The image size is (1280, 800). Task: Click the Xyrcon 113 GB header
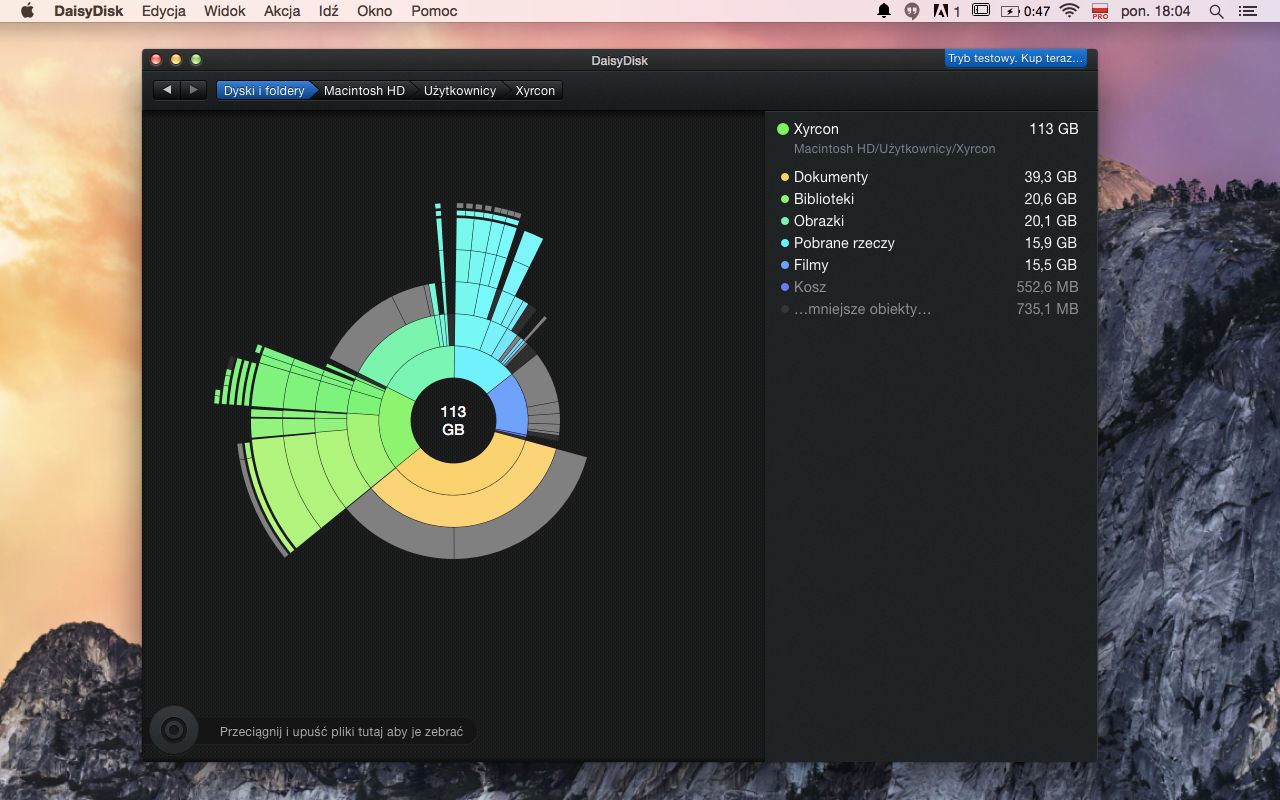tap(928, 129)
